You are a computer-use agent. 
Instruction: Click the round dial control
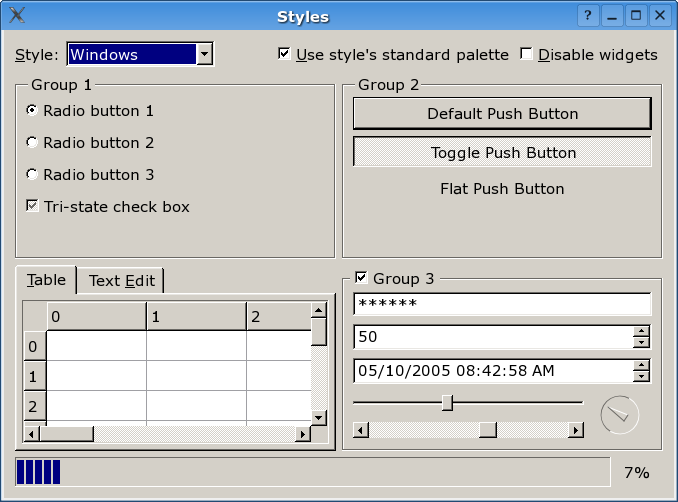pyautogui.click(x=619, y=415)
